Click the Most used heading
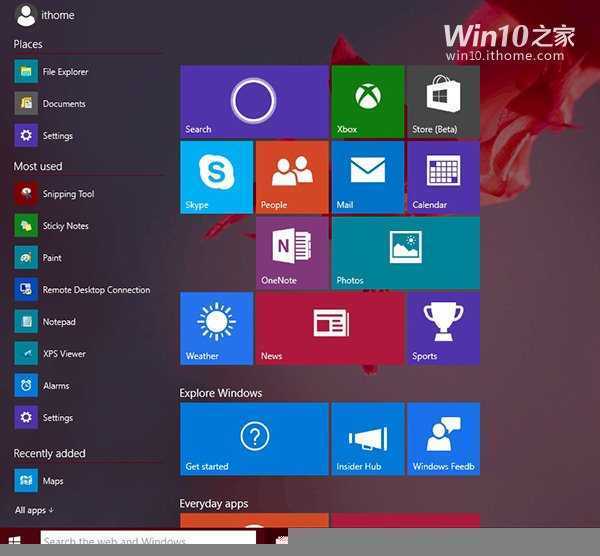 click(38, 166)
